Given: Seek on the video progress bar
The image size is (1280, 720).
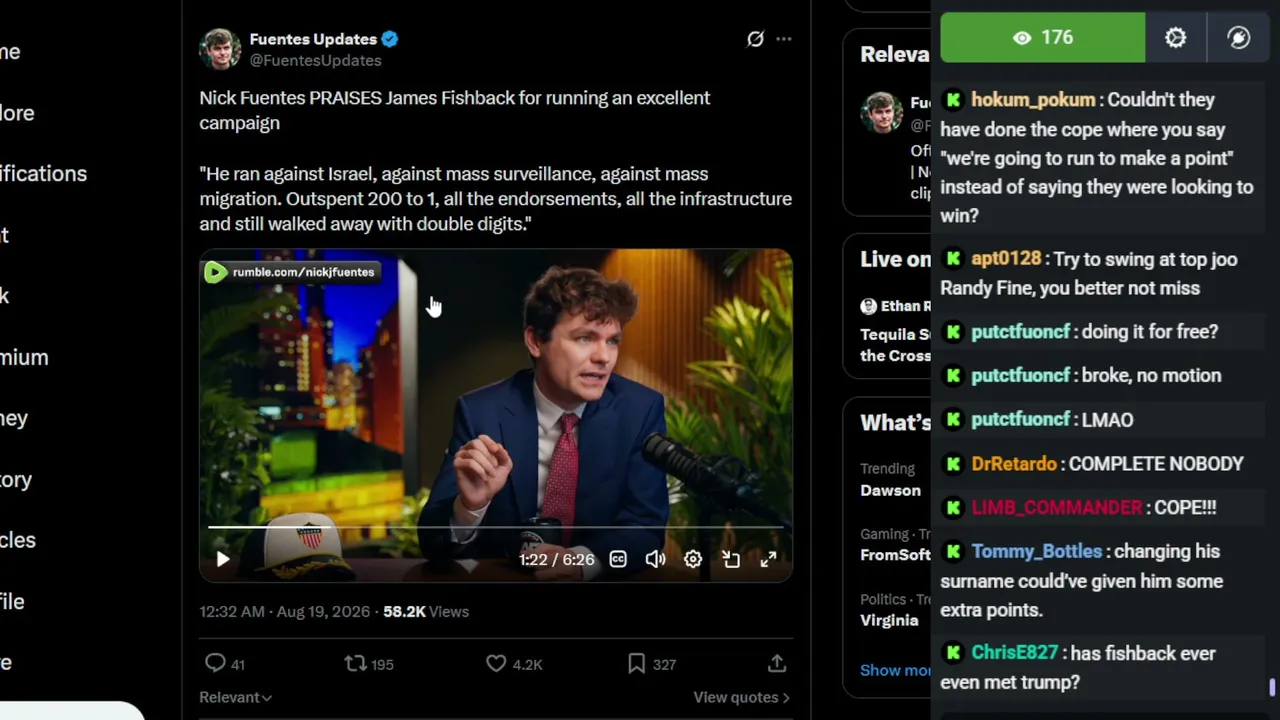Looking at the screenshot, I should click(496, 527).
